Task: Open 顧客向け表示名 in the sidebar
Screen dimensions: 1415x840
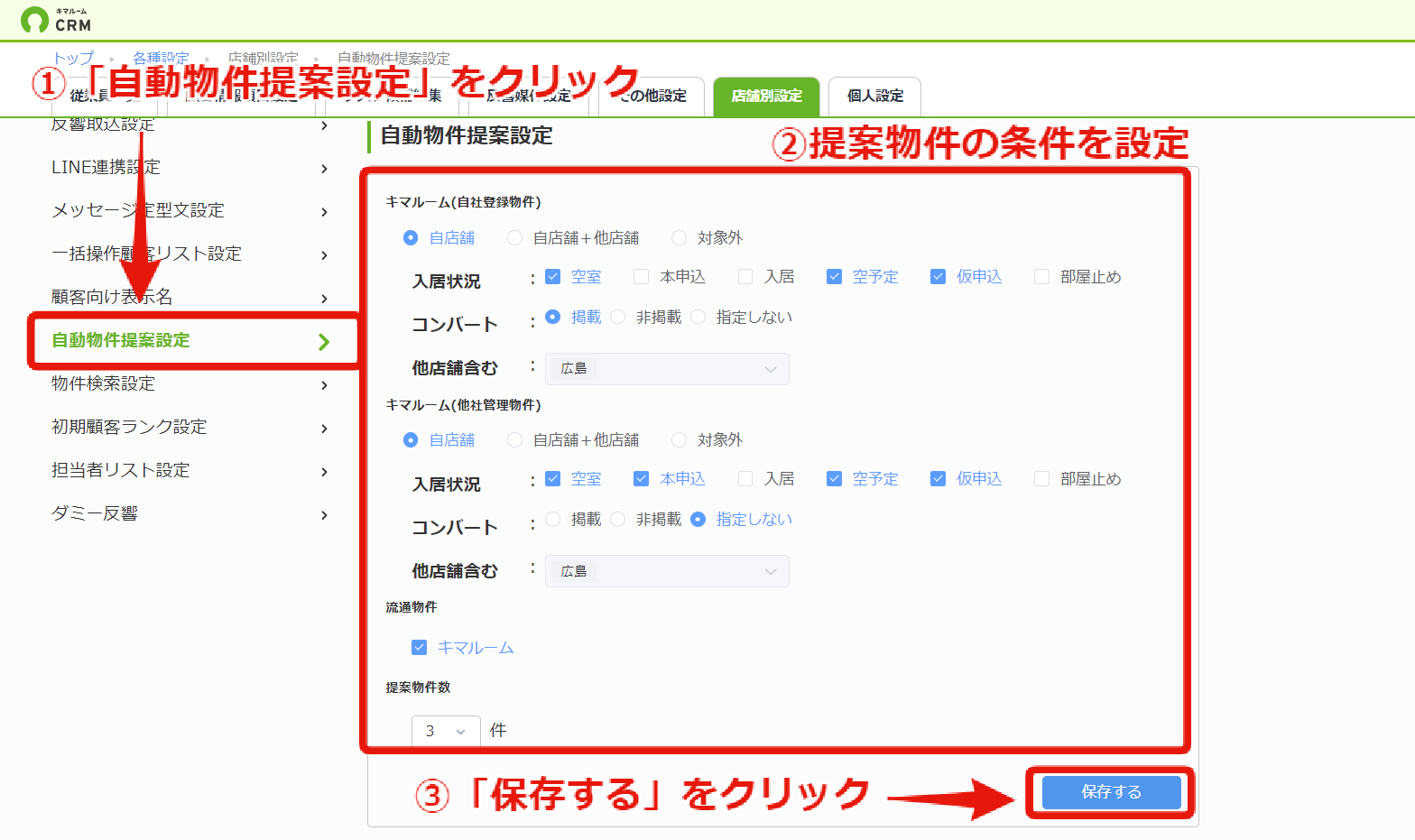Action: (x=112, y=297)
